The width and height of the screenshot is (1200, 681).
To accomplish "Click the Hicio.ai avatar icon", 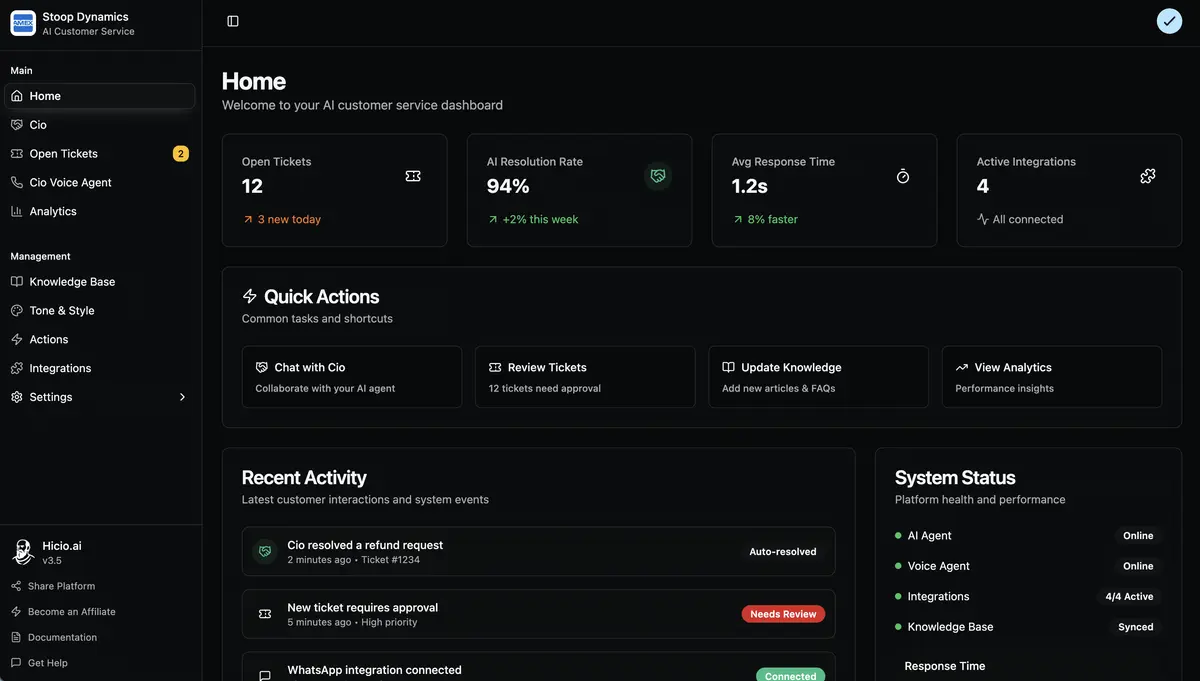I will pos(23,552).
